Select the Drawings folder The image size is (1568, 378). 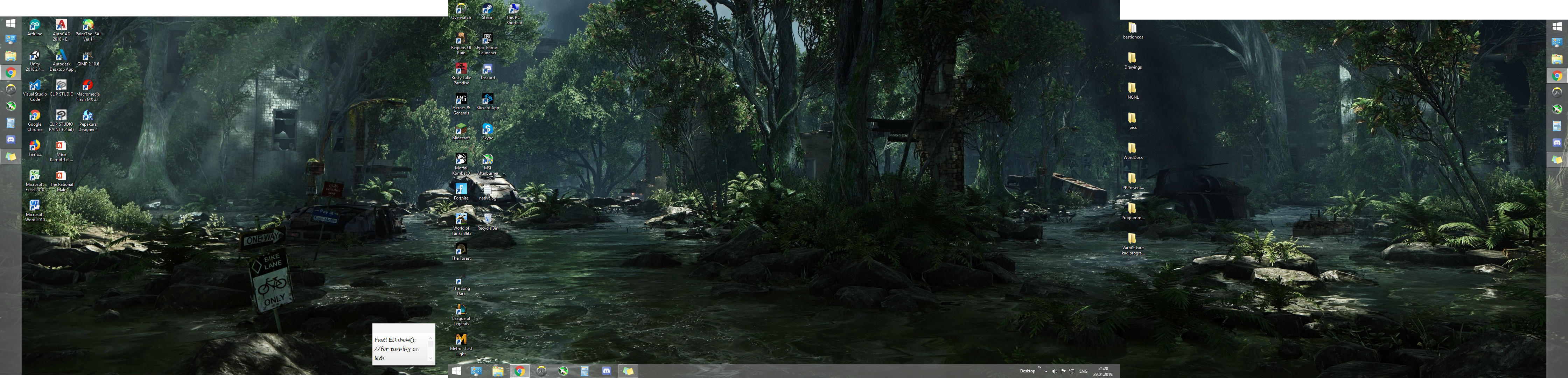(x=1132, y=61)
